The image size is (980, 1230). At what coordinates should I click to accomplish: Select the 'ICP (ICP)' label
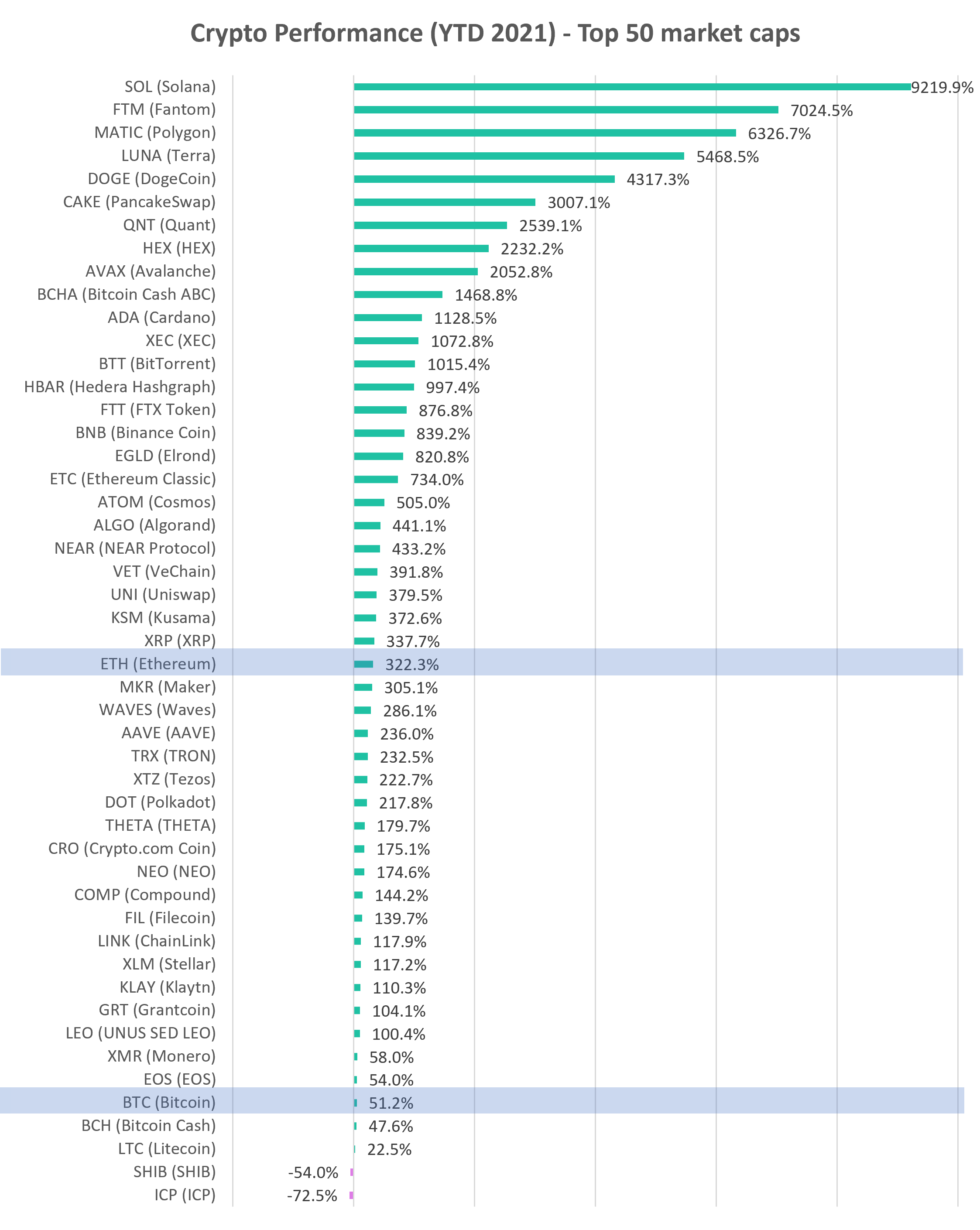tap(185, 1195)
